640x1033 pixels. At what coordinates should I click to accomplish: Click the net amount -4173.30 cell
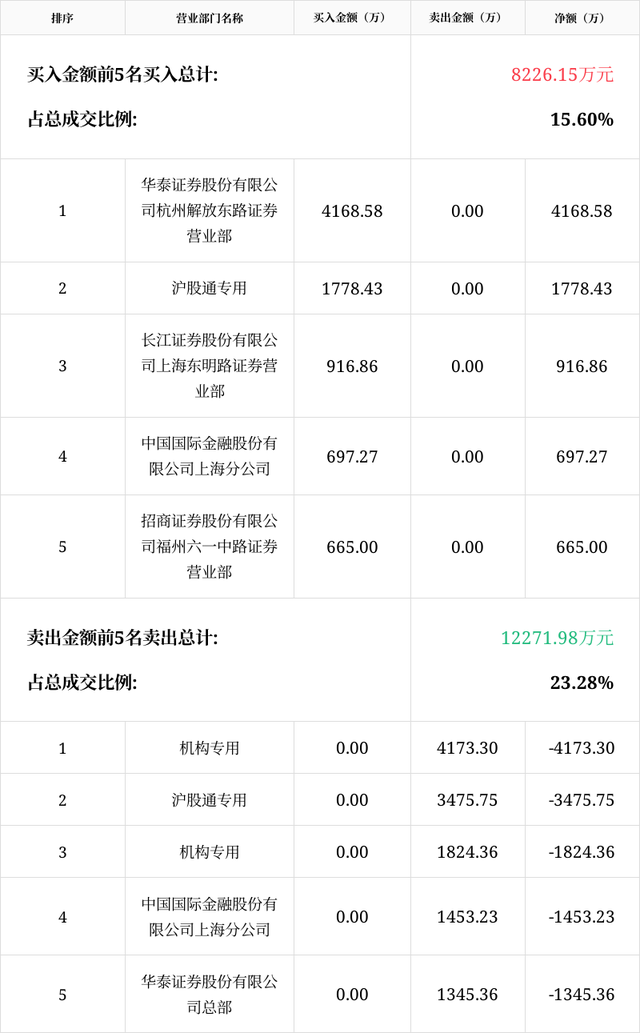(x=581, y=748)
